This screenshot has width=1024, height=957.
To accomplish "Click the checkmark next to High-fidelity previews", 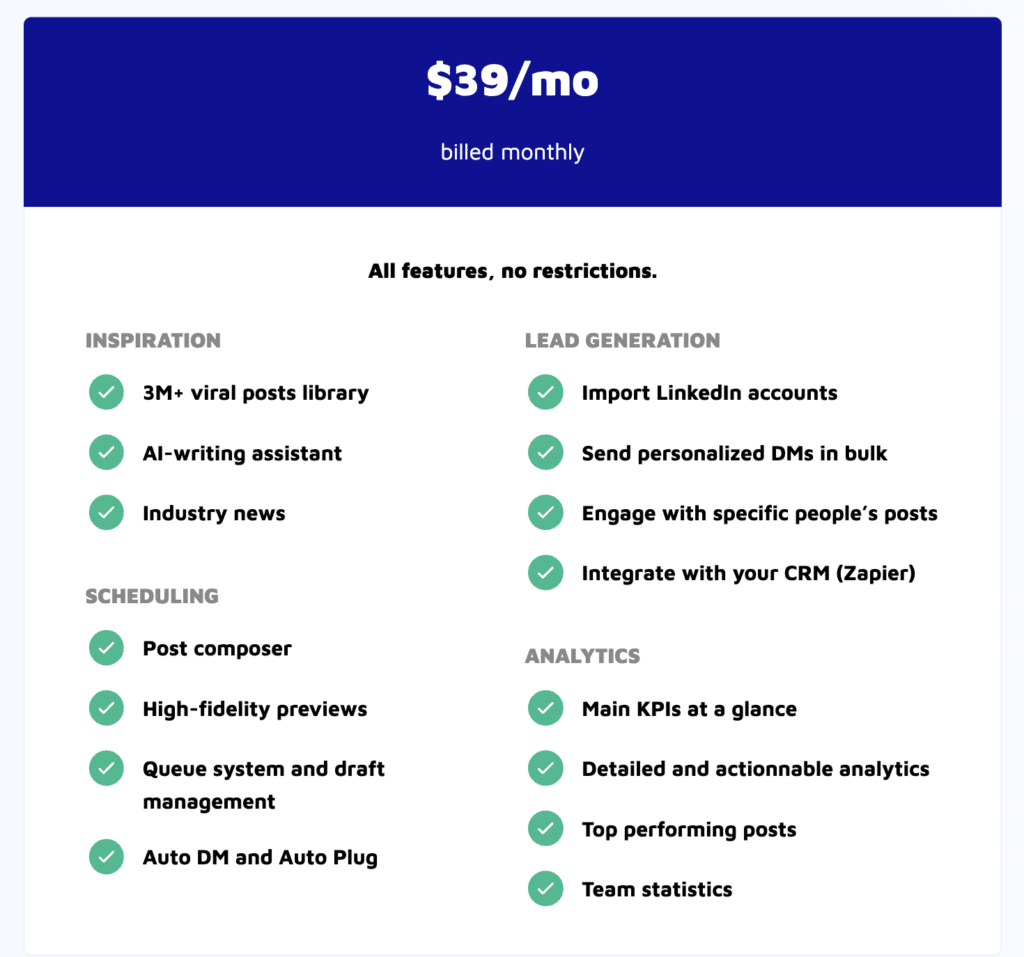I will (x=106, y=708).
